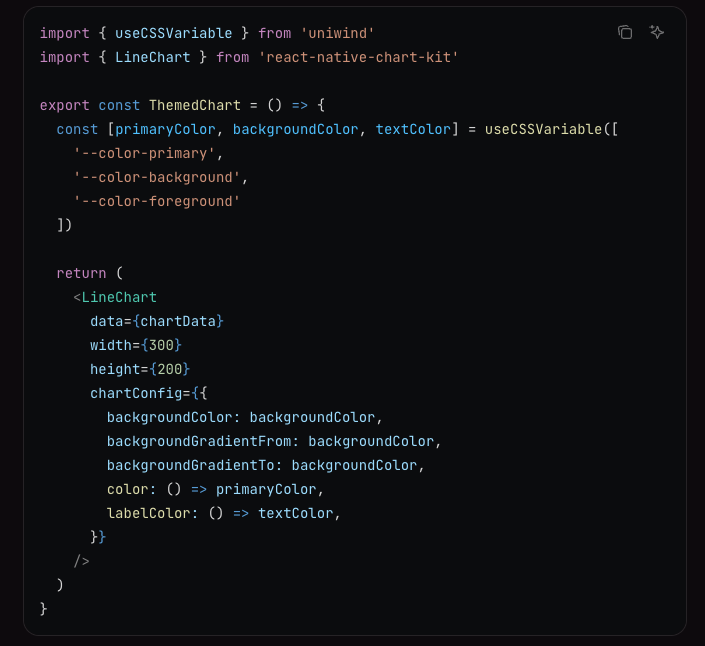The image size is (705, 646).
Task: Click 'uniwind' import string
Action: pos(337,33)
